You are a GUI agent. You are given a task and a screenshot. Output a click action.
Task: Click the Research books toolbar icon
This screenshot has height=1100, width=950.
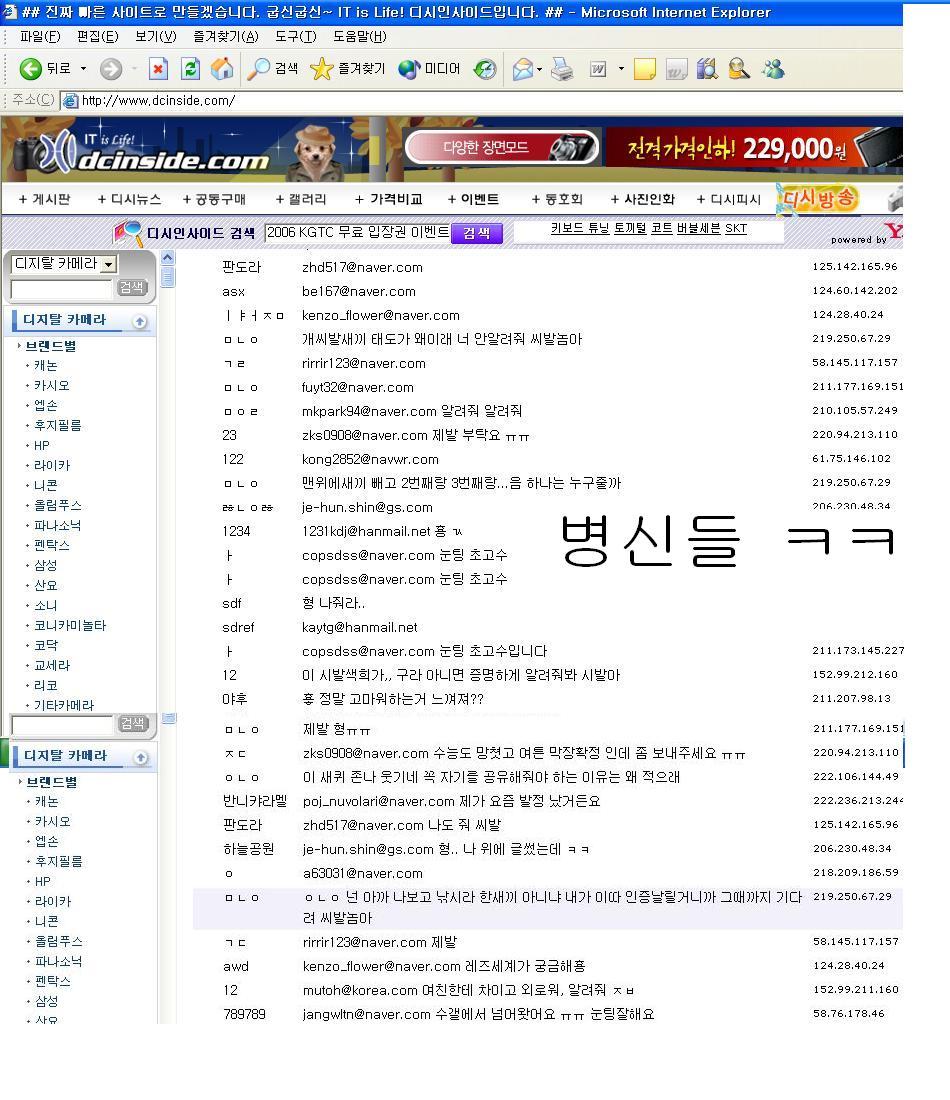coord(707,69)
